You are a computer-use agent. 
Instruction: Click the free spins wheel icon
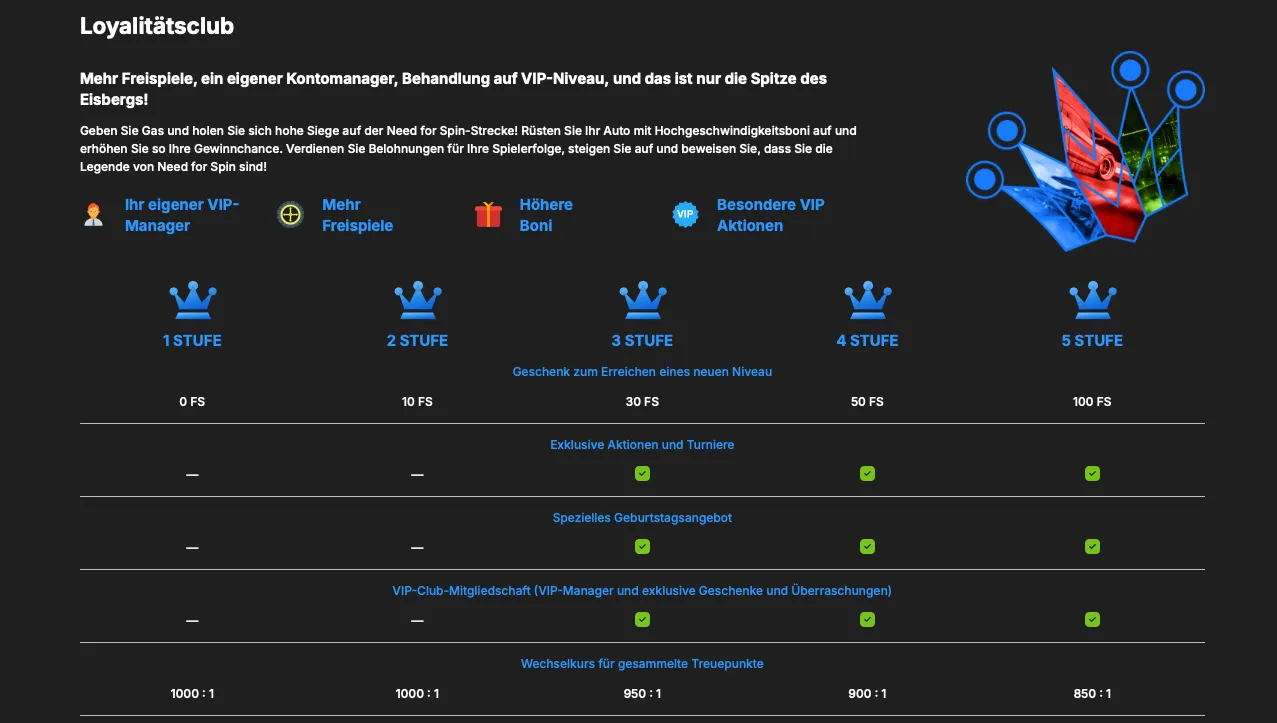pyautogui.click(x=290, y=215)
